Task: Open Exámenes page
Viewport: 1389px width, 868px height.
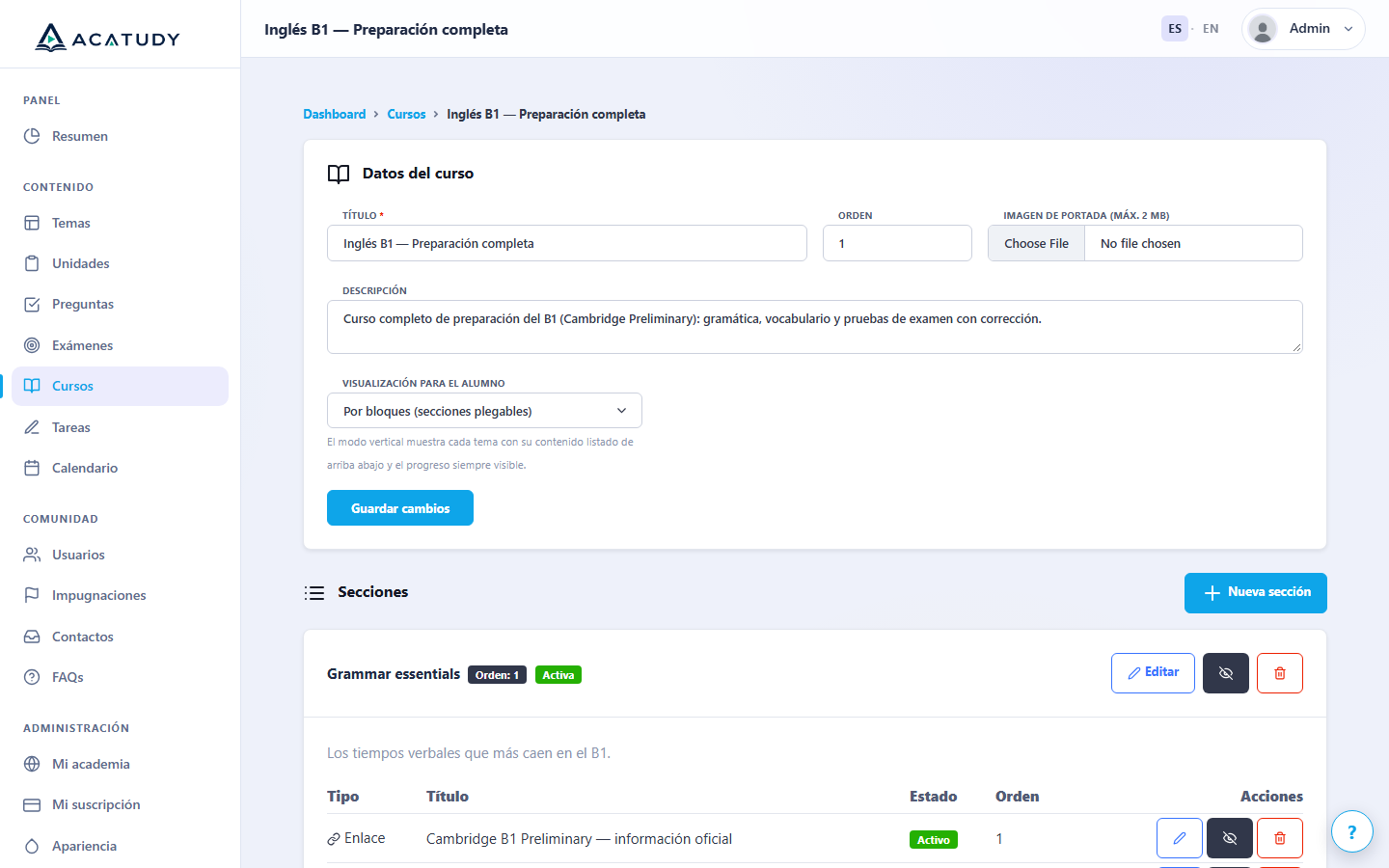Action: point(120,345)
